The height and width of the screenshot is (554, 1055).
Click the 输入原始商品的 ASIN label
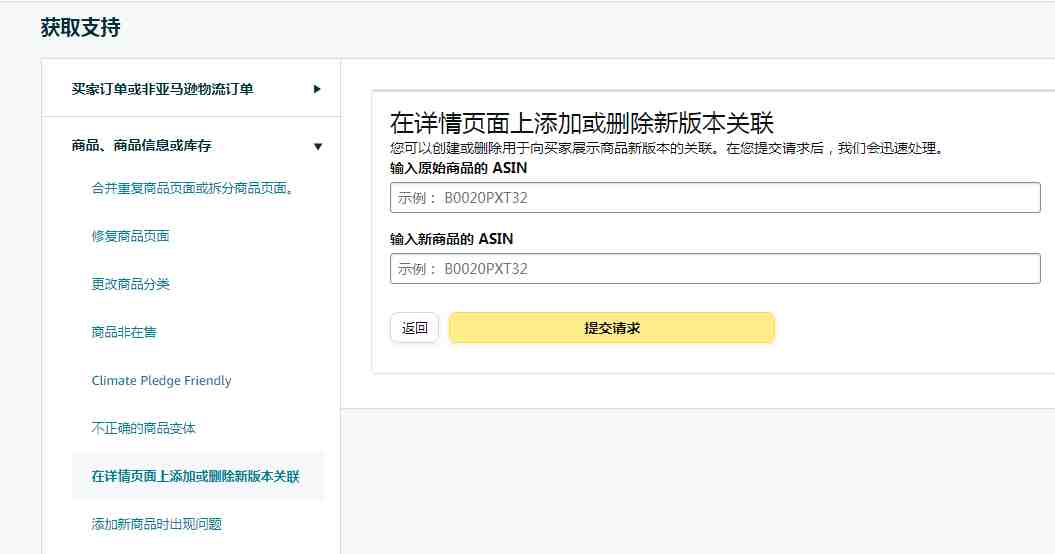tap(458, 168)
